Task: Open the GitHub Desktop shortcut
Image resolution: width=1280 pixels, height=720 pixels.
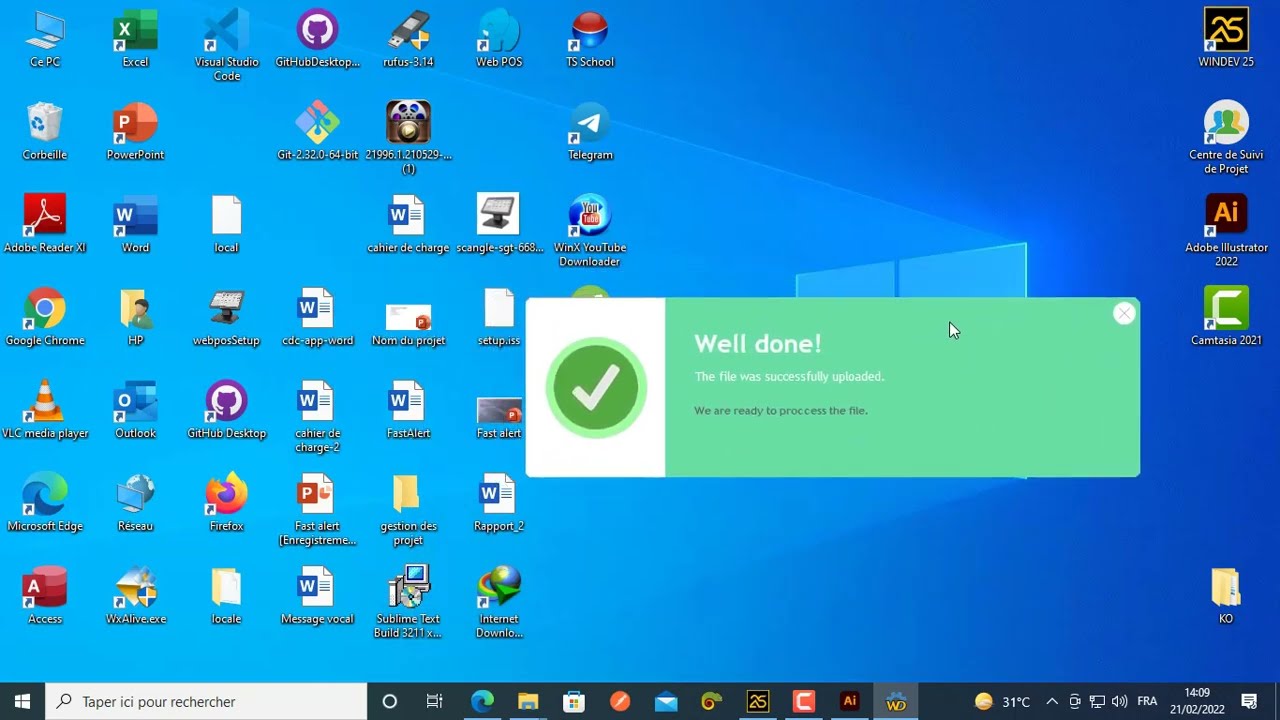Action: coord(227,410)
